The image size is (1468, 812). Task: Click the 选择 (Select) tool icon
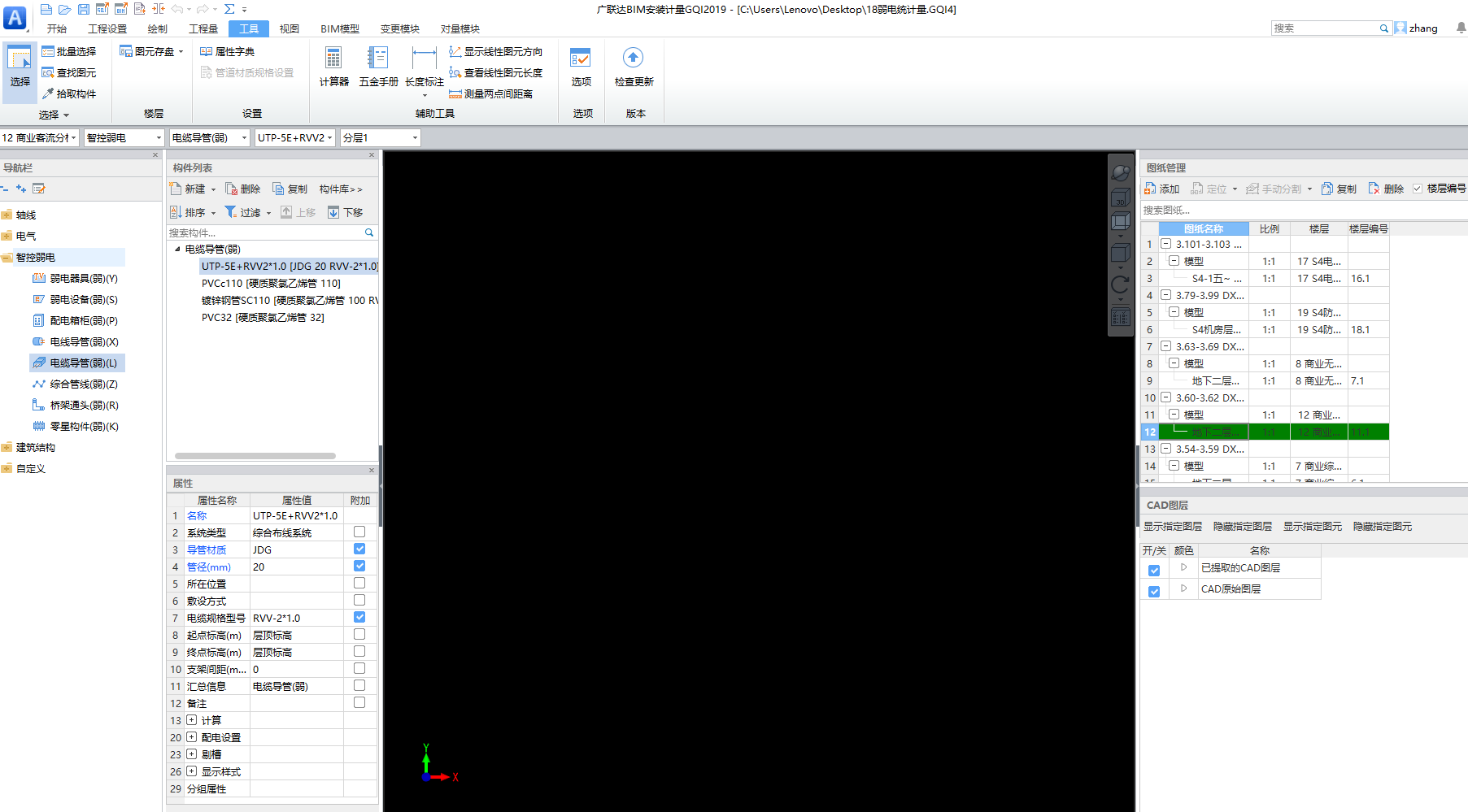point(20,59)
